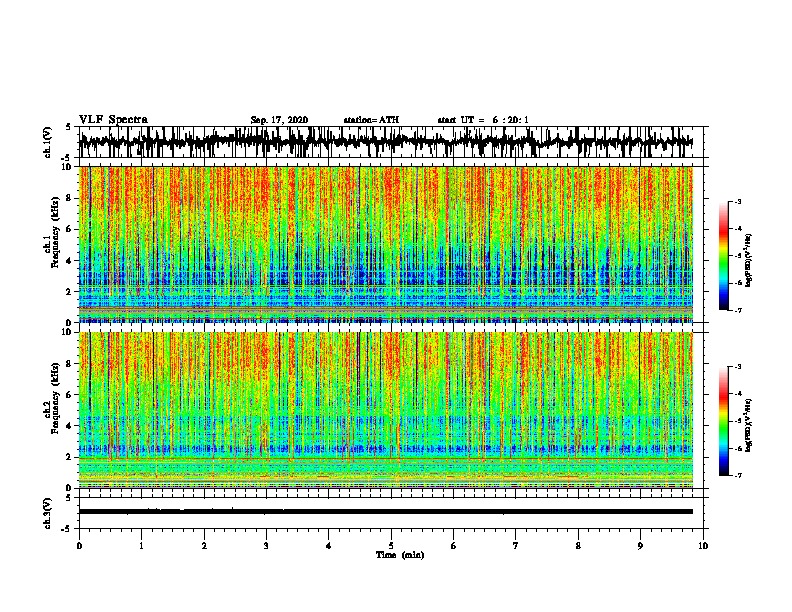The image size is (792, 612).
Task: Click the log(PSD) label beside ch.1 colorbar
Action: pos(749,261)
